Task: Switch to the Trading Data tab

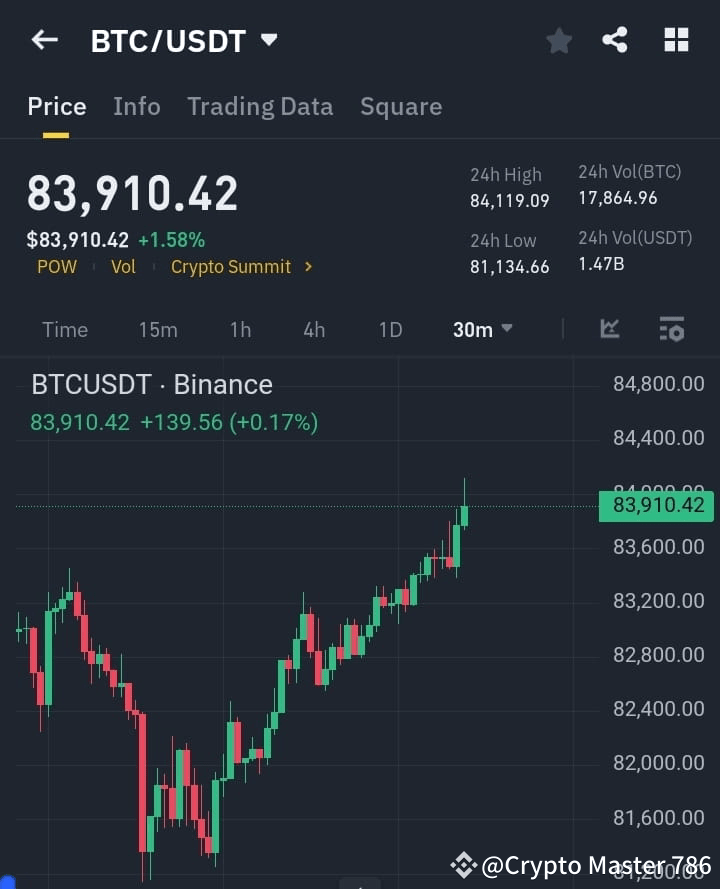Action: (260, 106)
